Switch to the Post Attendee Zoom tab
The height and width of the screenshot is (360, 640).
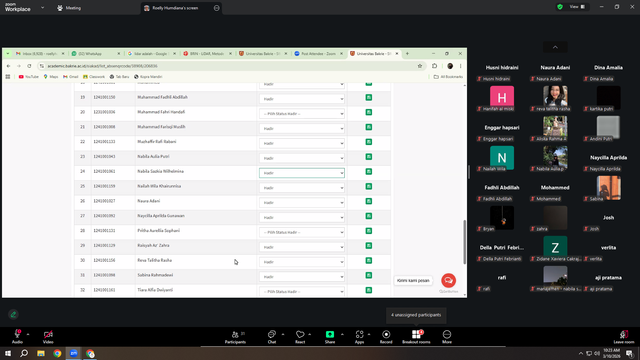click(319, 53)
